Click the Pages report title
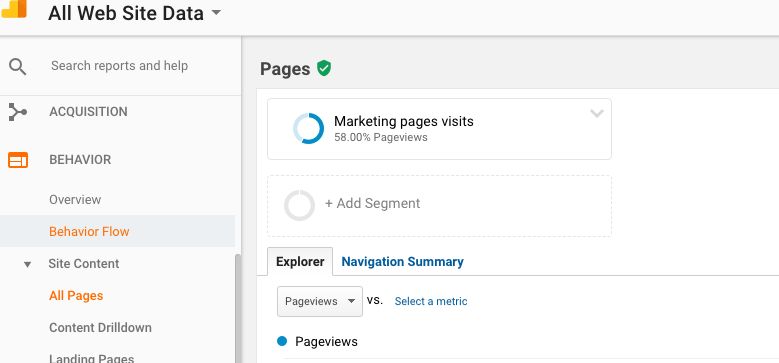Screen dimensions: 779x363 [285, 69]
